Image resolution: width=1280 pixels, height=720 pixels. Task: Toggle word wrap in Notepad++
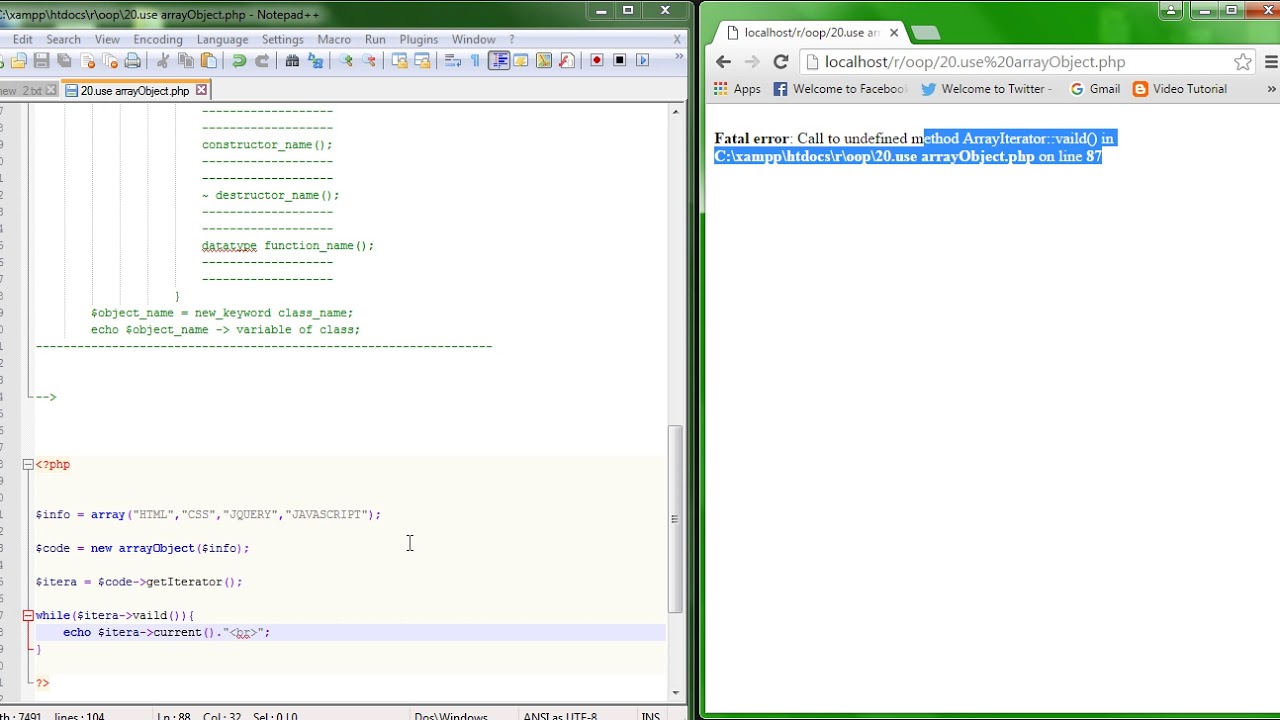pos(452,60)
